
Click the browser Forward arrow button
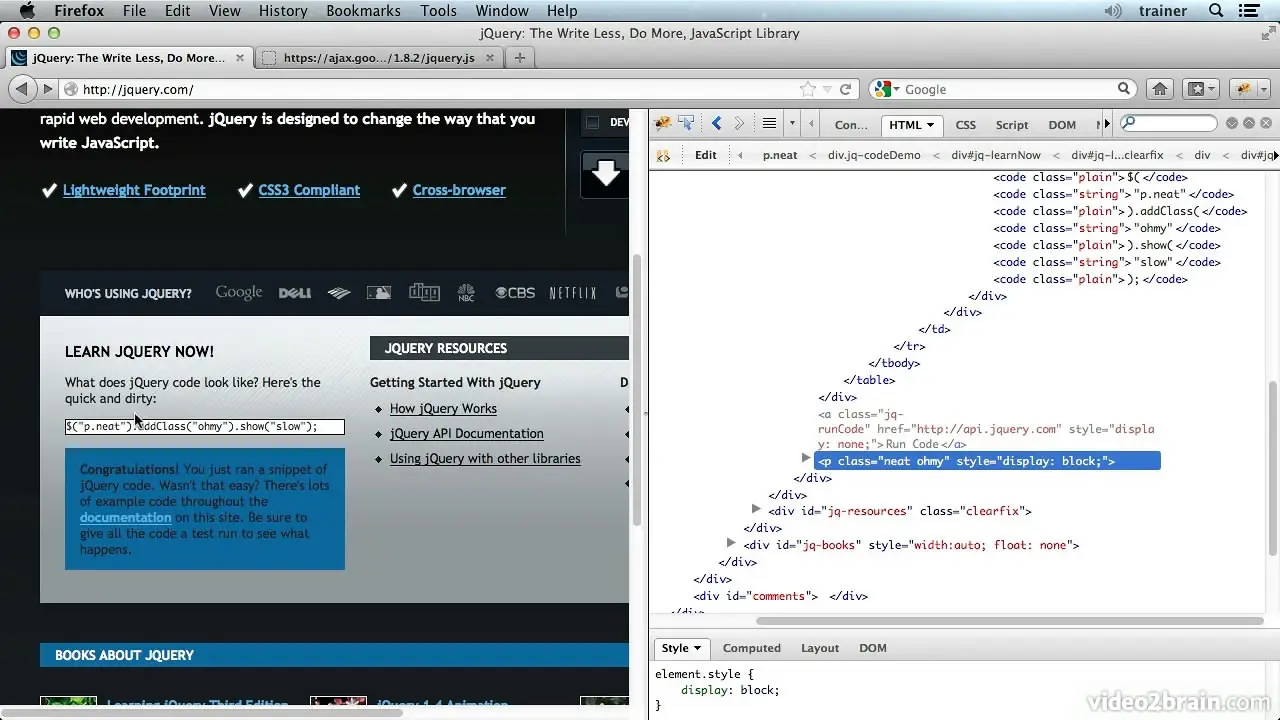click(x=47, y=89)
